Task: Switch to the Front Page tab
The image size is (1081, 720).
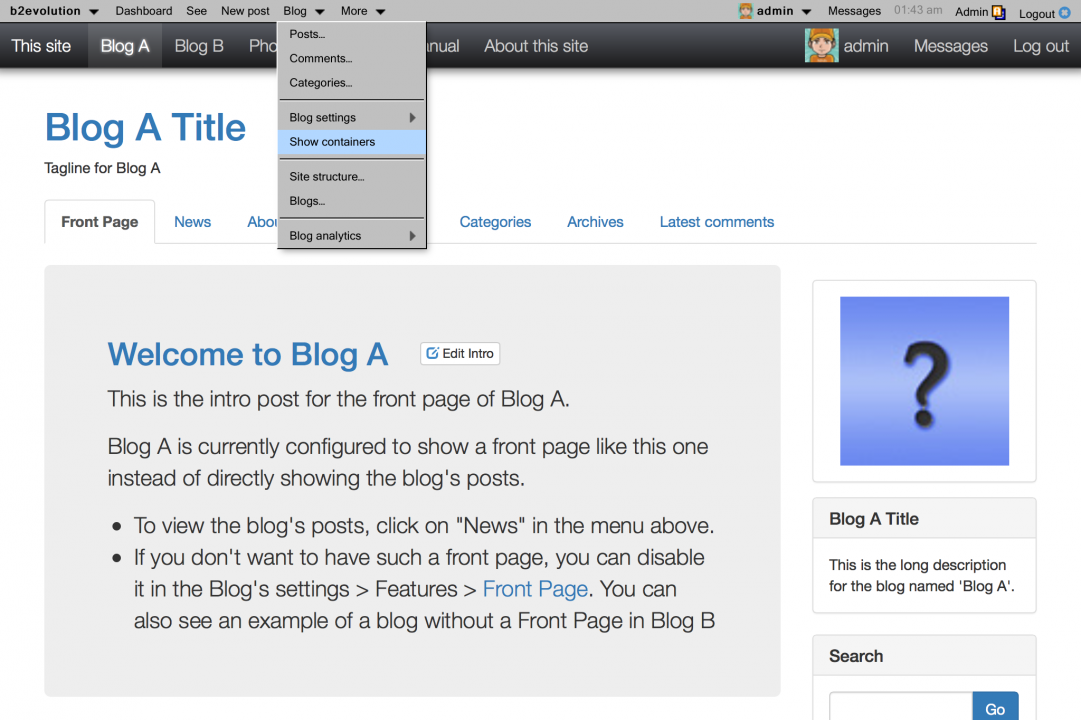Action: 99,222
